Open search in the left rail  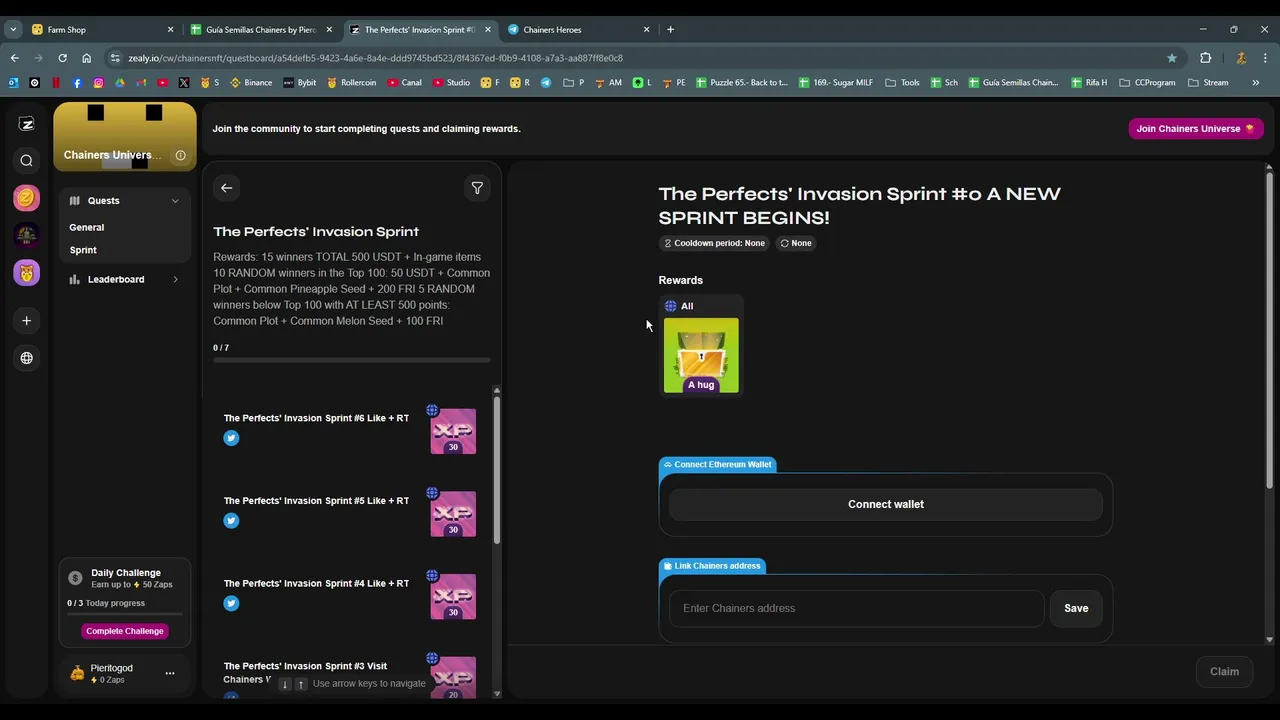[x=27, y=161]
